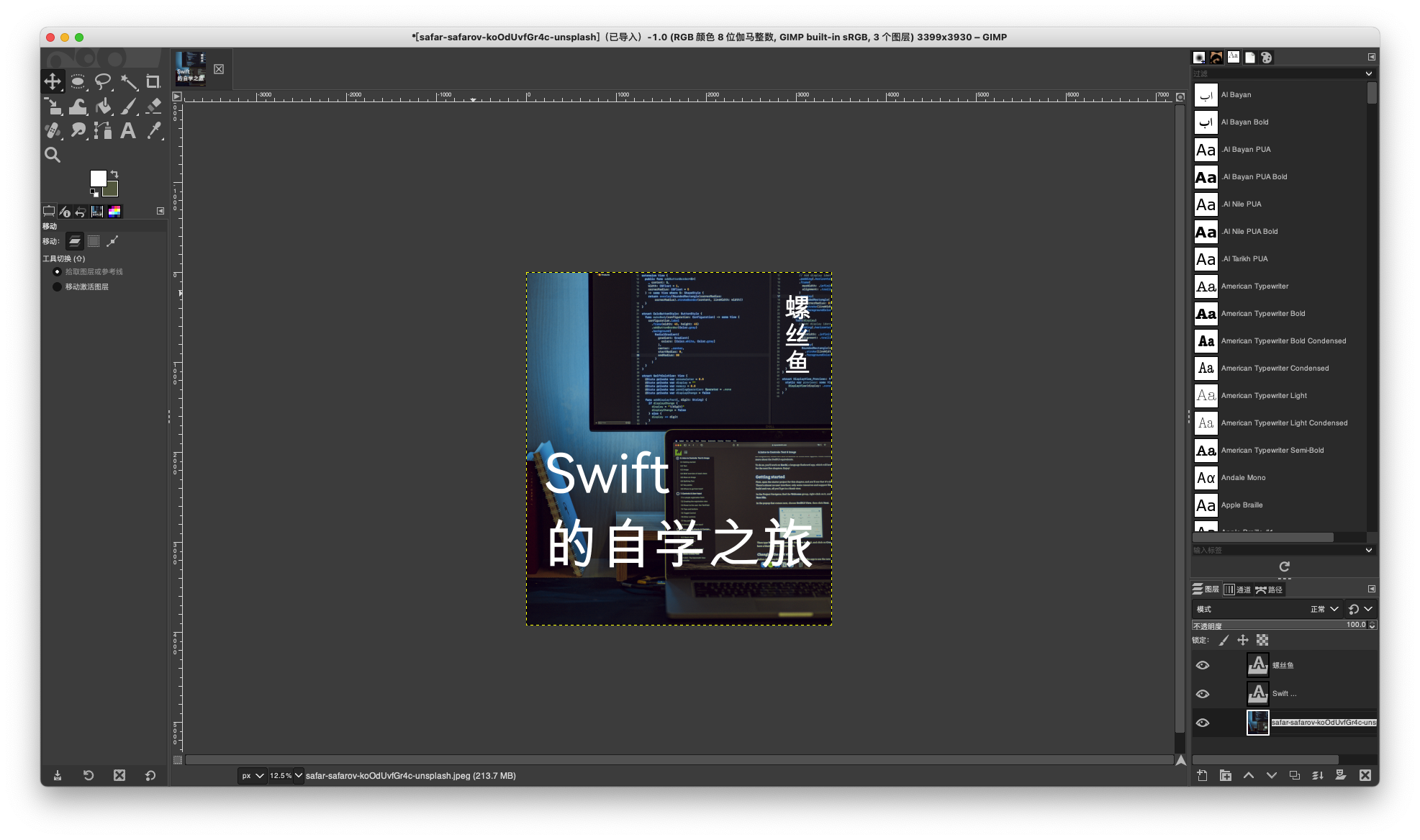Select the Fuzzy Select magic wand tool
The width and height of the screenshot is (1420, 840).
(x=129, y=81)
